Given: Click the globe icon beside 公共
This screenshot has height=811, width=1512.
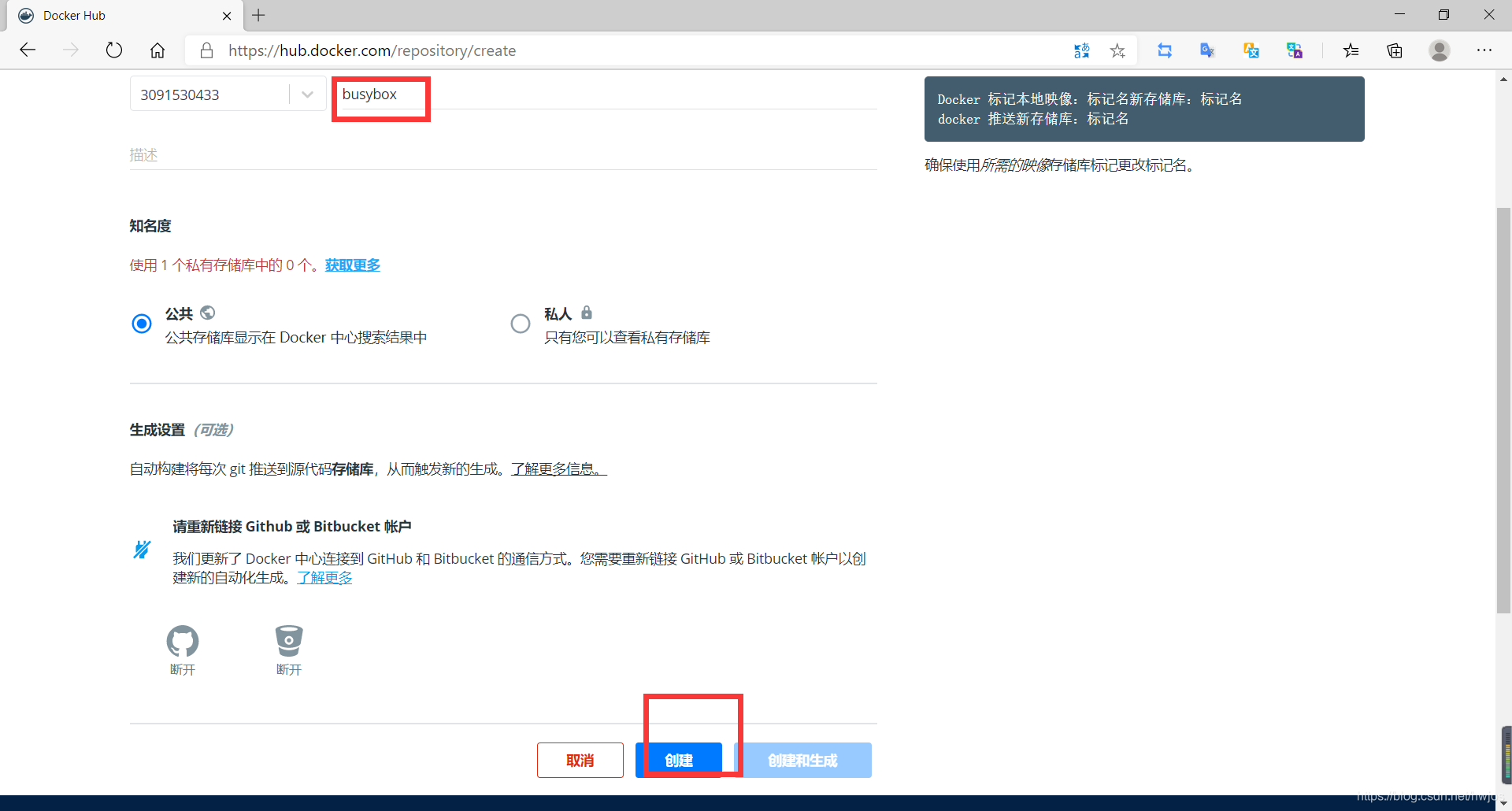Looking at the screenshot, I should [x=208, y=313].
